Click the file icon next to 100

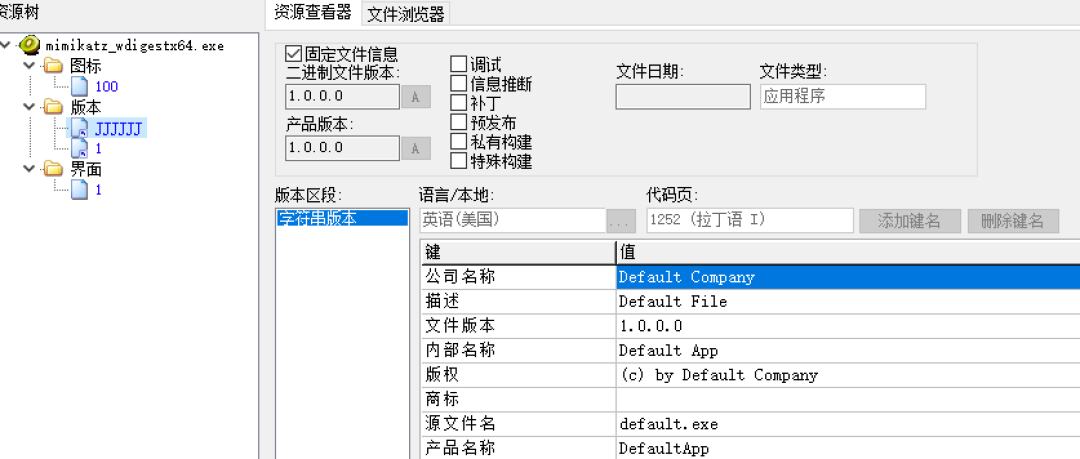(x=80, y=86)
